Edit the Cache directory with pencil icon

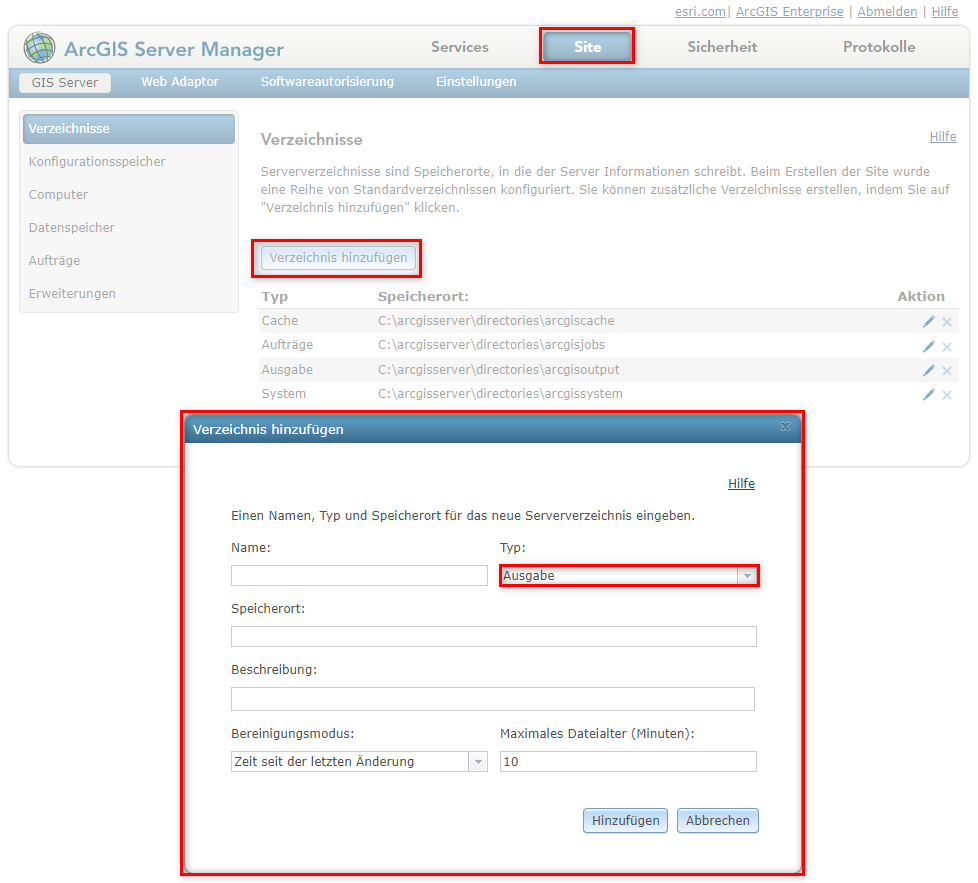pyautogui.click(x=929, y=321)
